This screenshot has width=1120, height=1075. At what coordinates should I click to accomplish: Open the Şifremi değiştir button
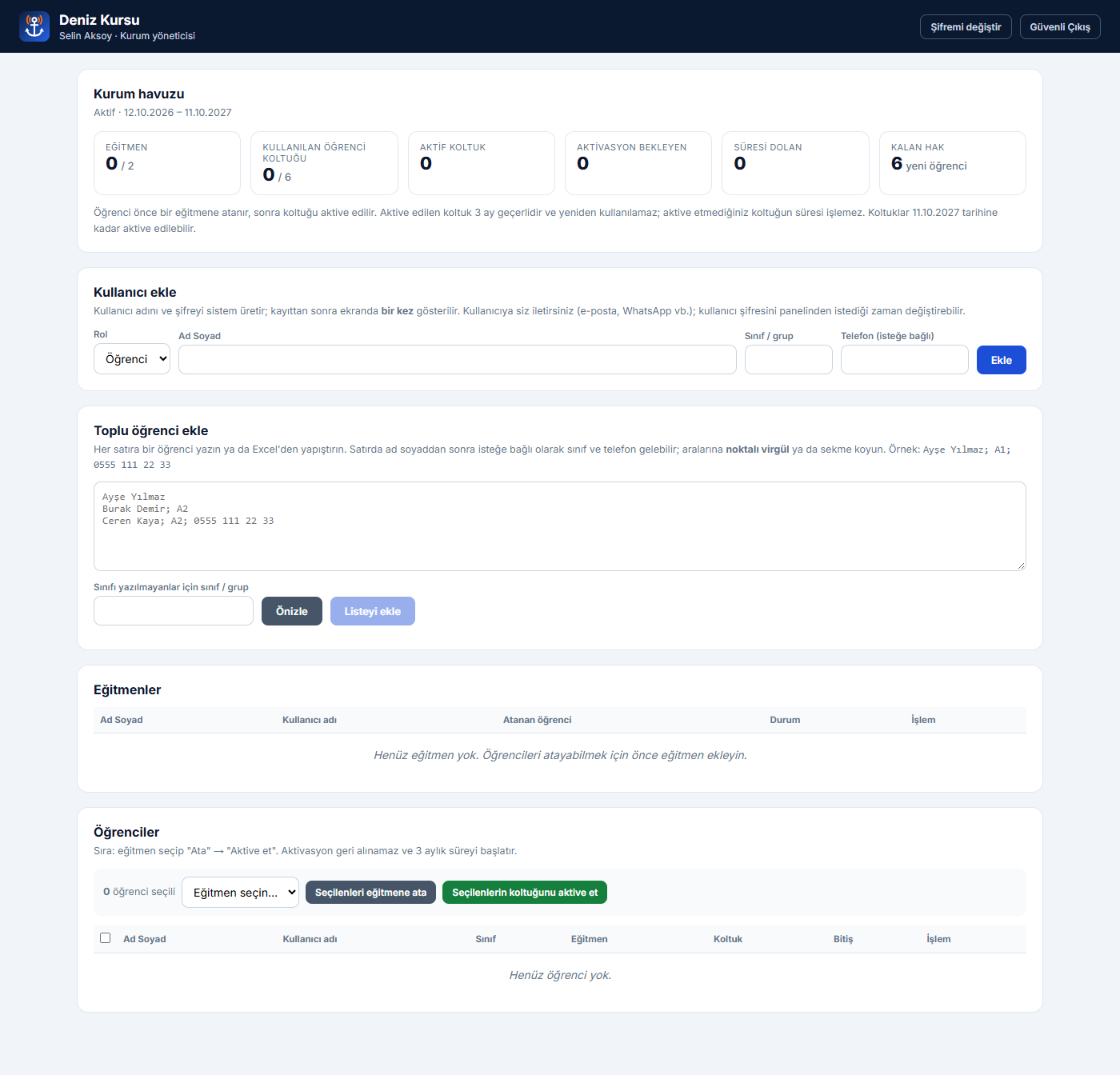click(x=966, y=26)
